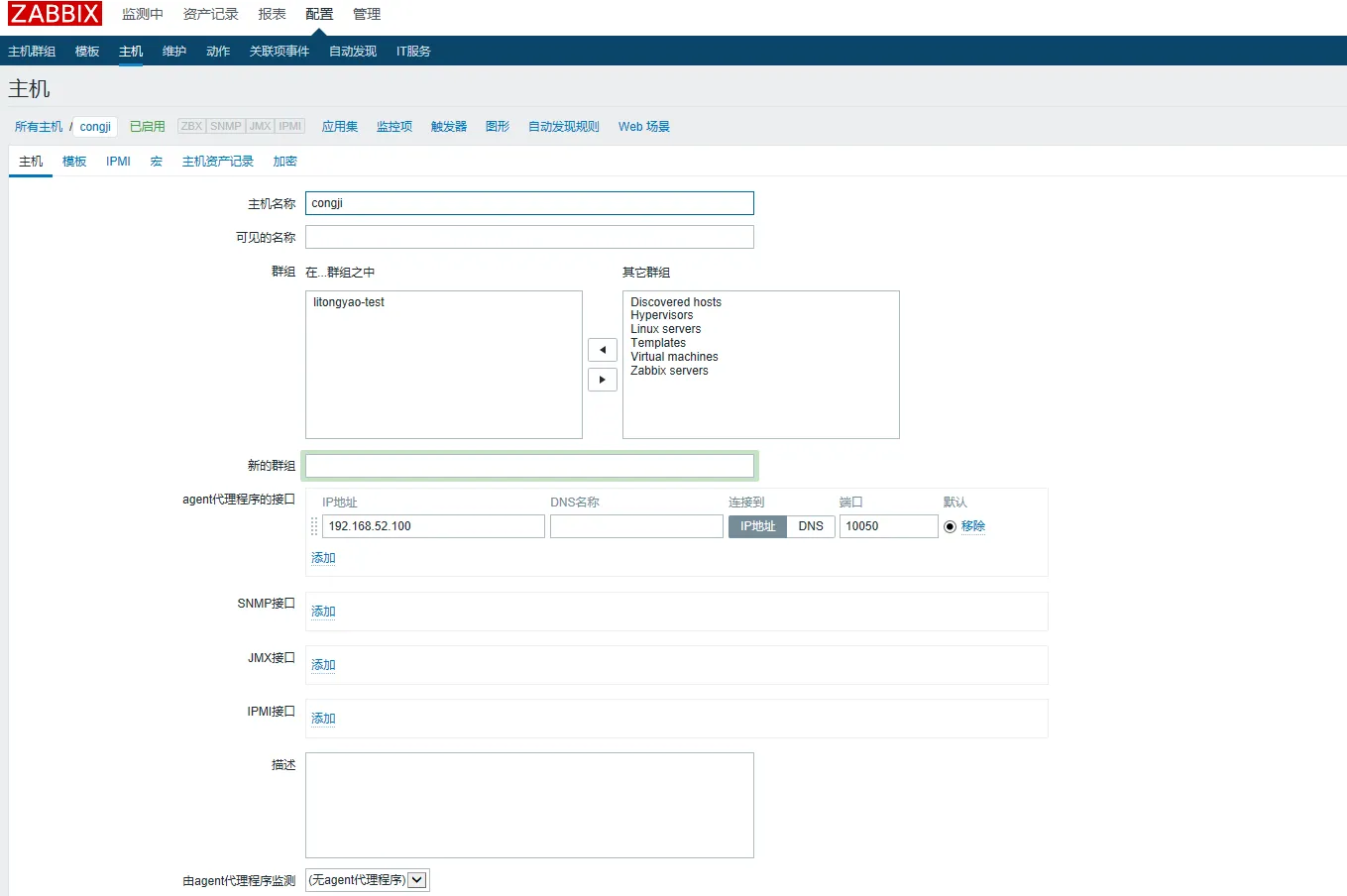Click the IP地址 field with 192.168.52.100

(433, 526)
